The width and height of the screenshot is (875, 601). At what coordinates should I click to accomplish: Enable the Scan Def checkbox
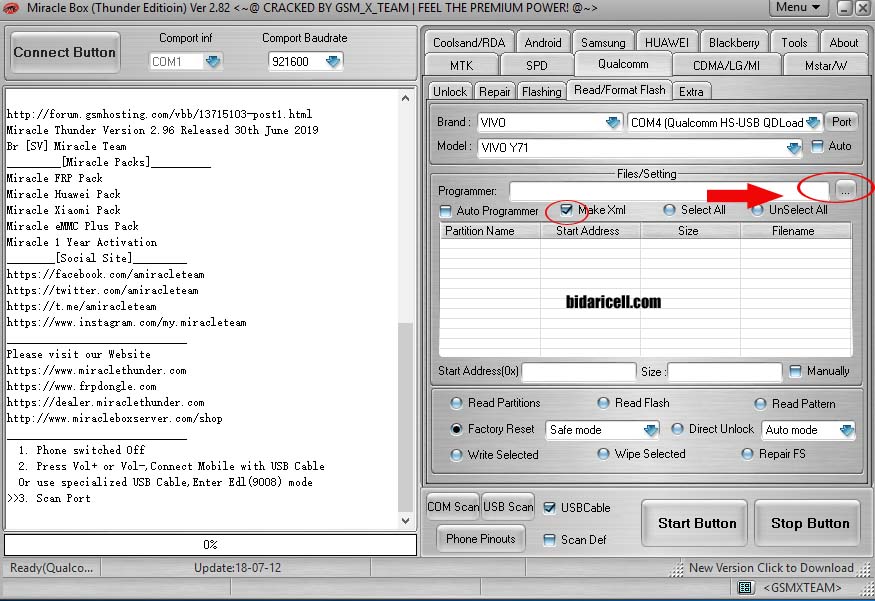(x=549, y=540)
